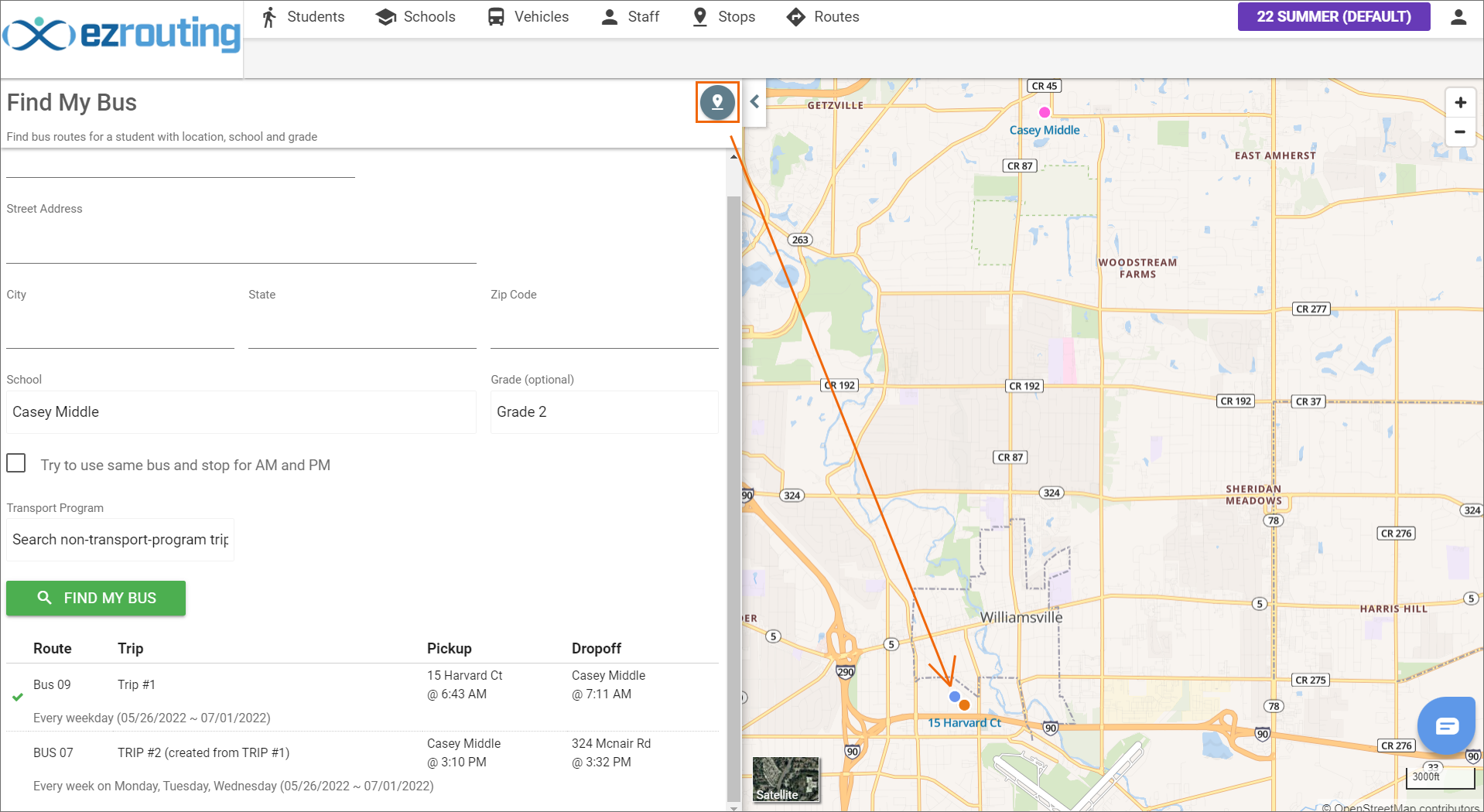Zoom in on the map
The width and height of the screenshot is (1484, 812).
coord(1460,103)
